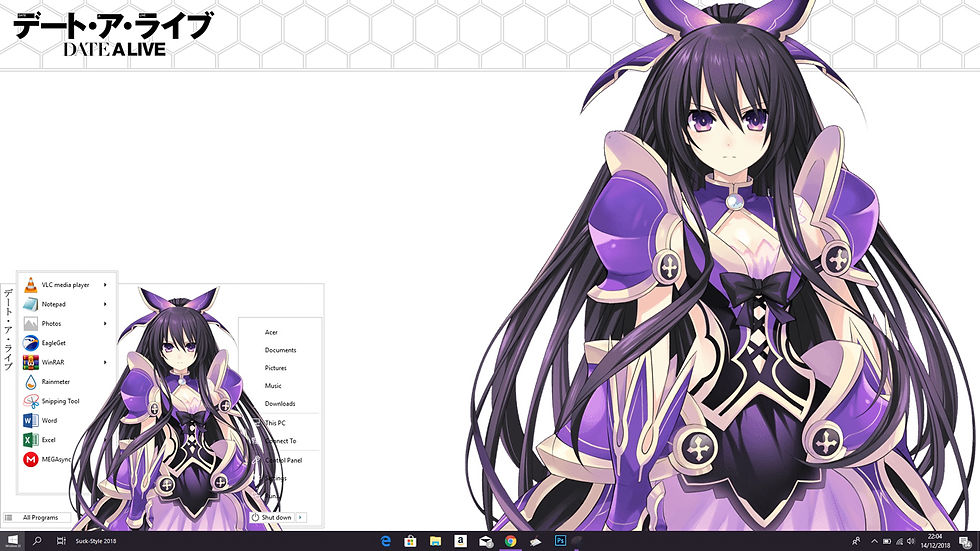Open the Photoshop taskbar icon
Viewport: 980px width, 551px height.
560,541
